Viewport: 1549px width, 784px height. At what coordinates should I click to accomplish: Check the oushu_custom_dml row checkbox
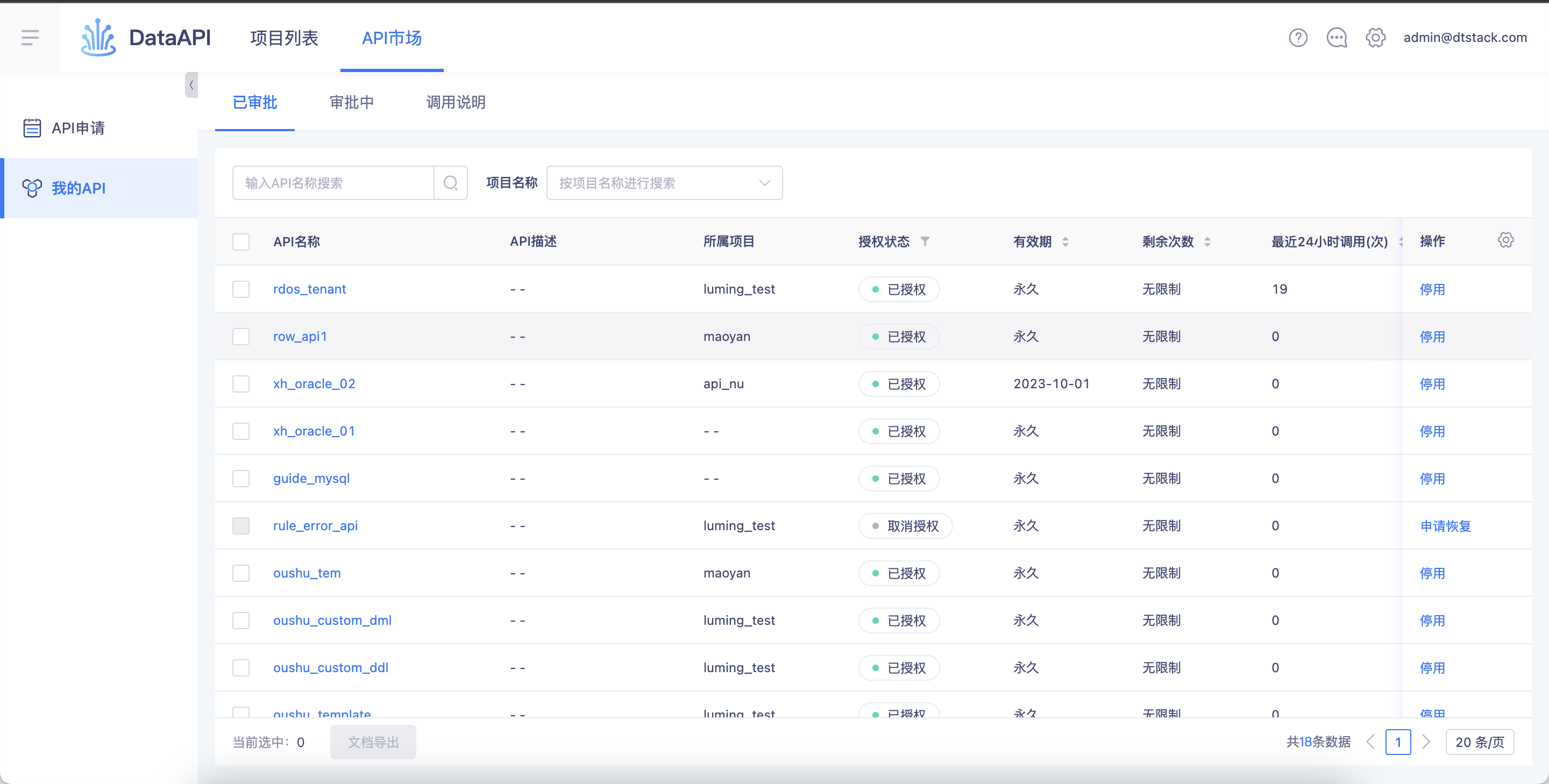click(x=240, y=621)
